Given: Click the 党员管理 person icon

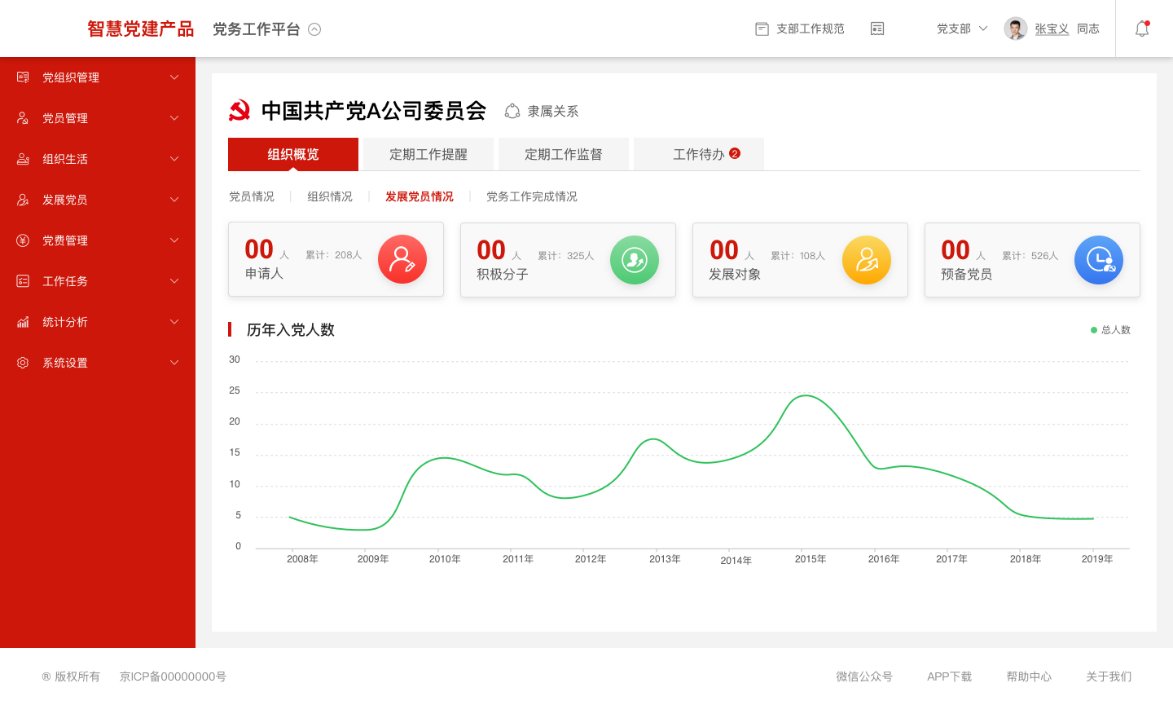Looking at the screenshot, I should (x=22, y=118).
